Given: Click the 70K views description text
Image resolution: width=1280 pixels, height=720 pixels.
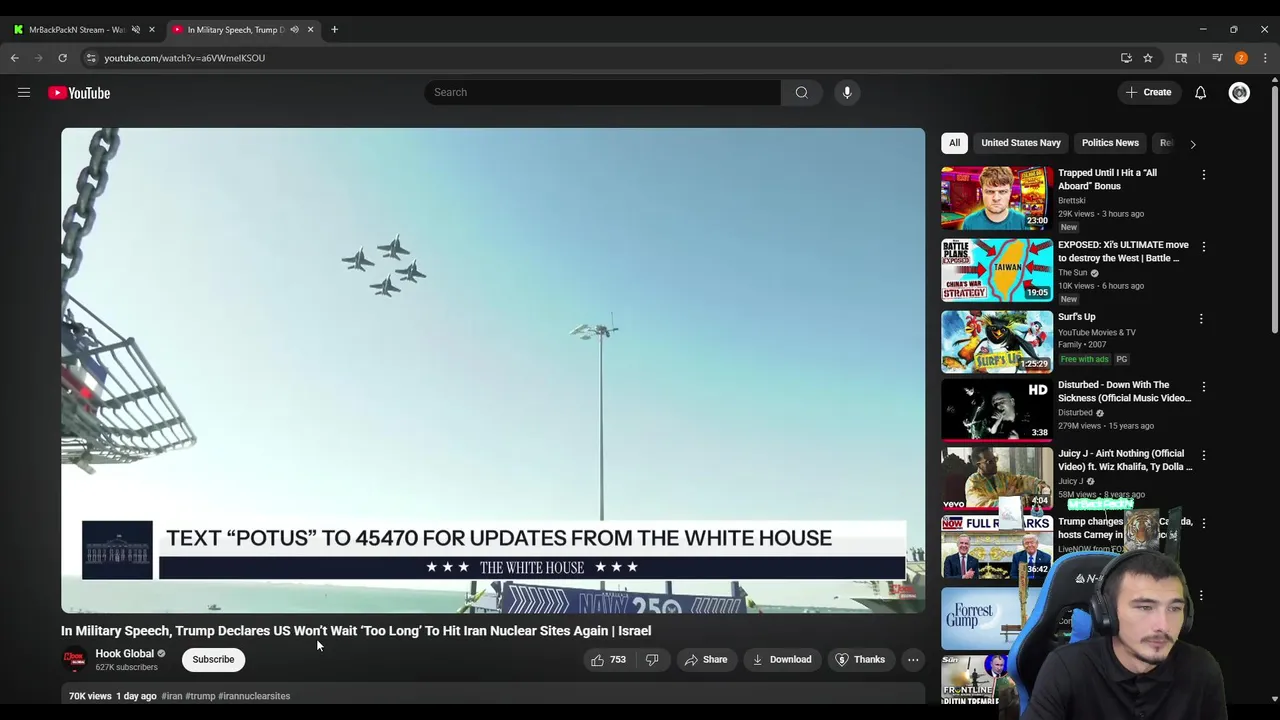Looking at the screenshot, I should [x=90, y=696].
